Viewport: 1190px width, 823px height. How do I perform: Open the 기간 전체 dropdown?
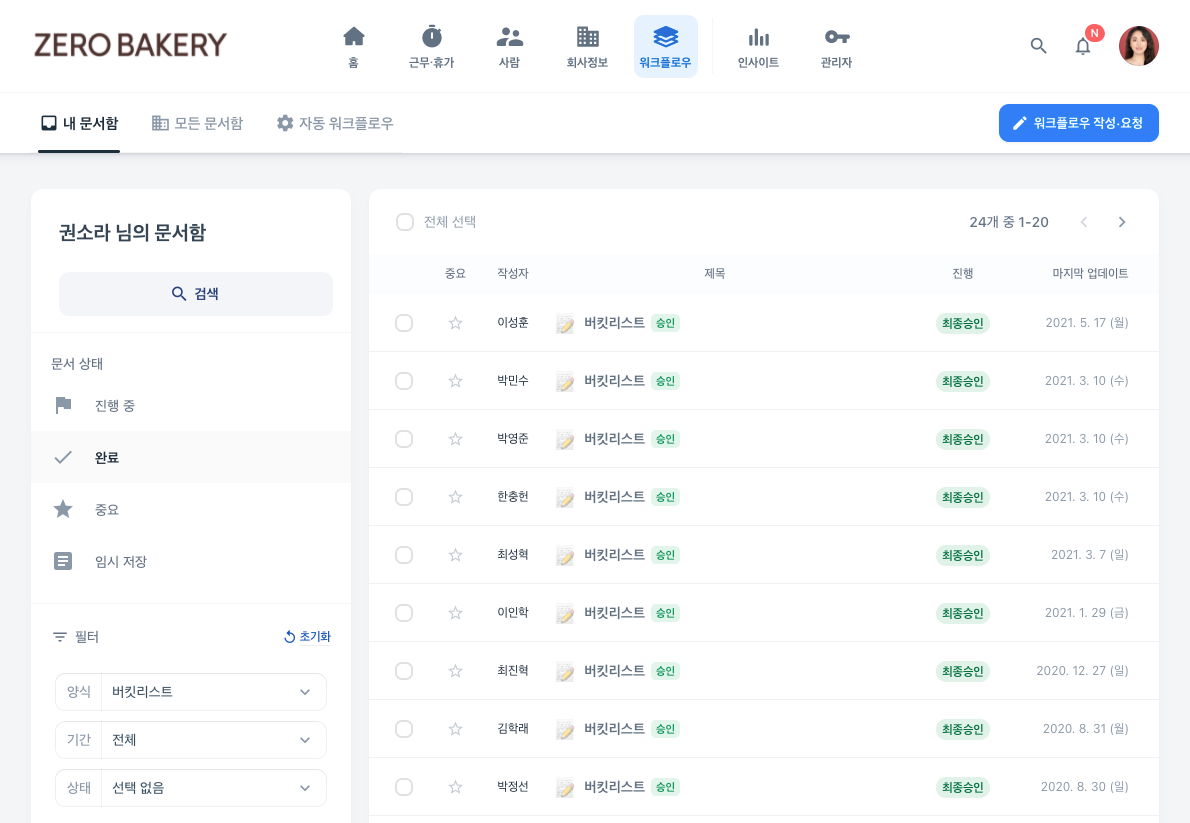[190, 739]
